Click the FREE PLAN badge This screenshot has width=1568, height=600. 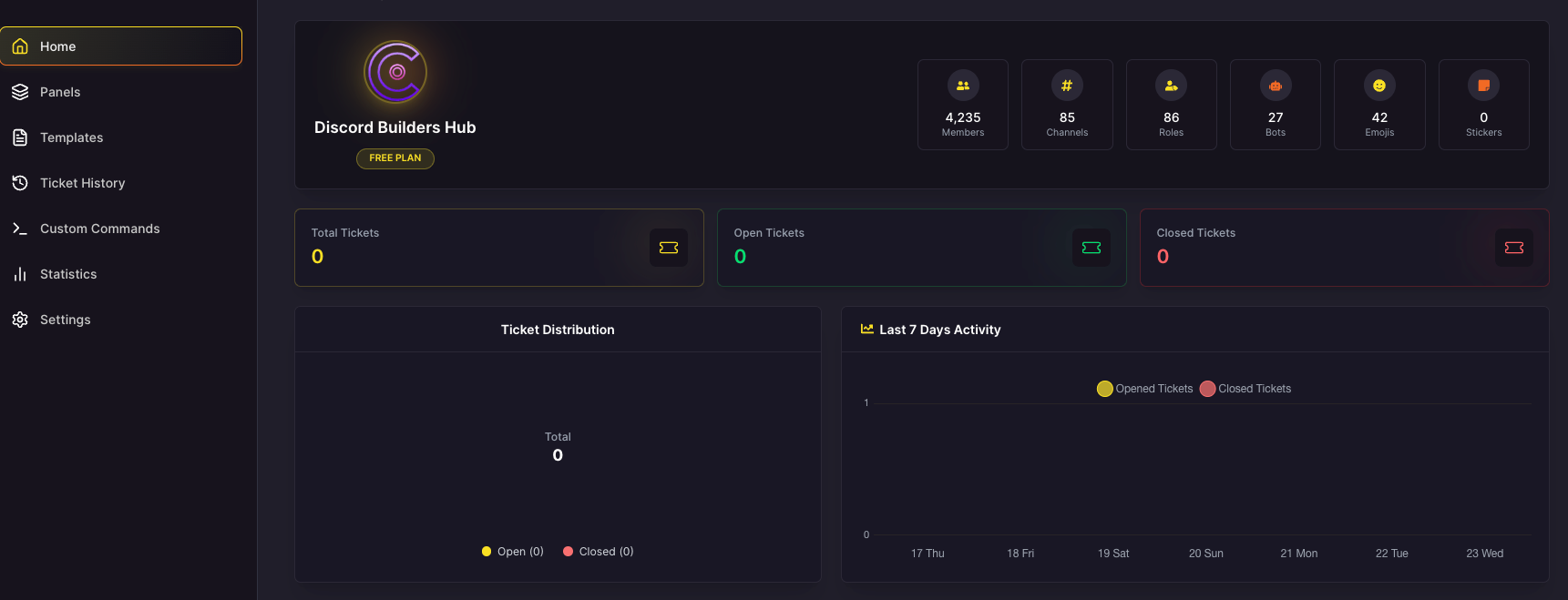tap(395, 158)
